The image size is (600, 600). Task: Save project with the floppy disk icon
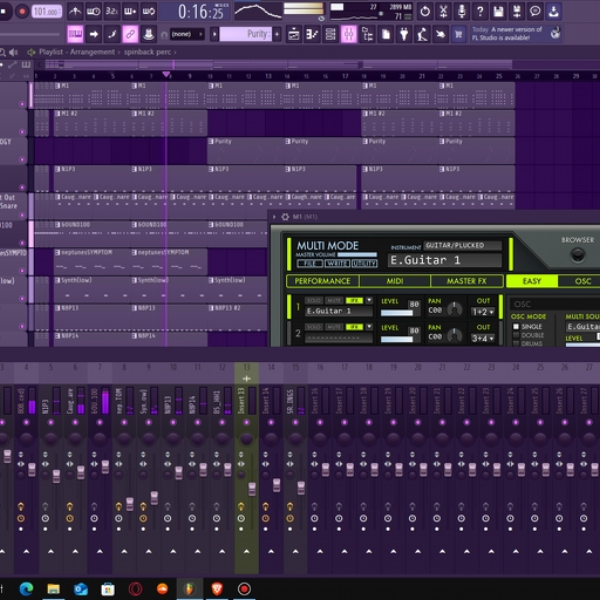(x=498, y=11)
